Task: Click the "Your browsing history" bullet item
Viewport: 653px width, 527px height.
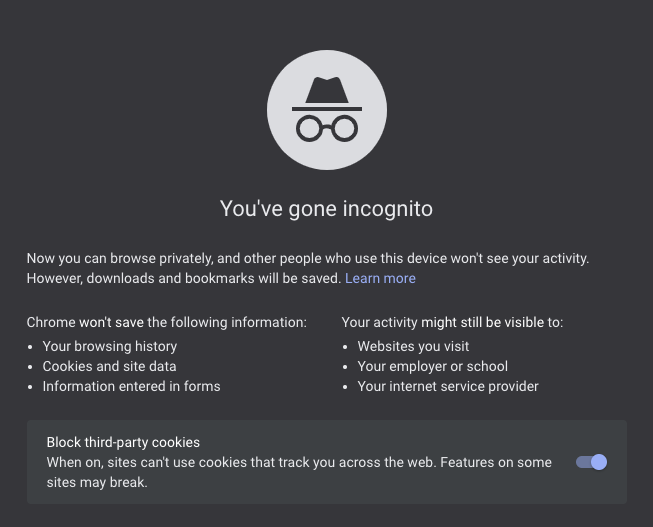Action: pos(109,346)
